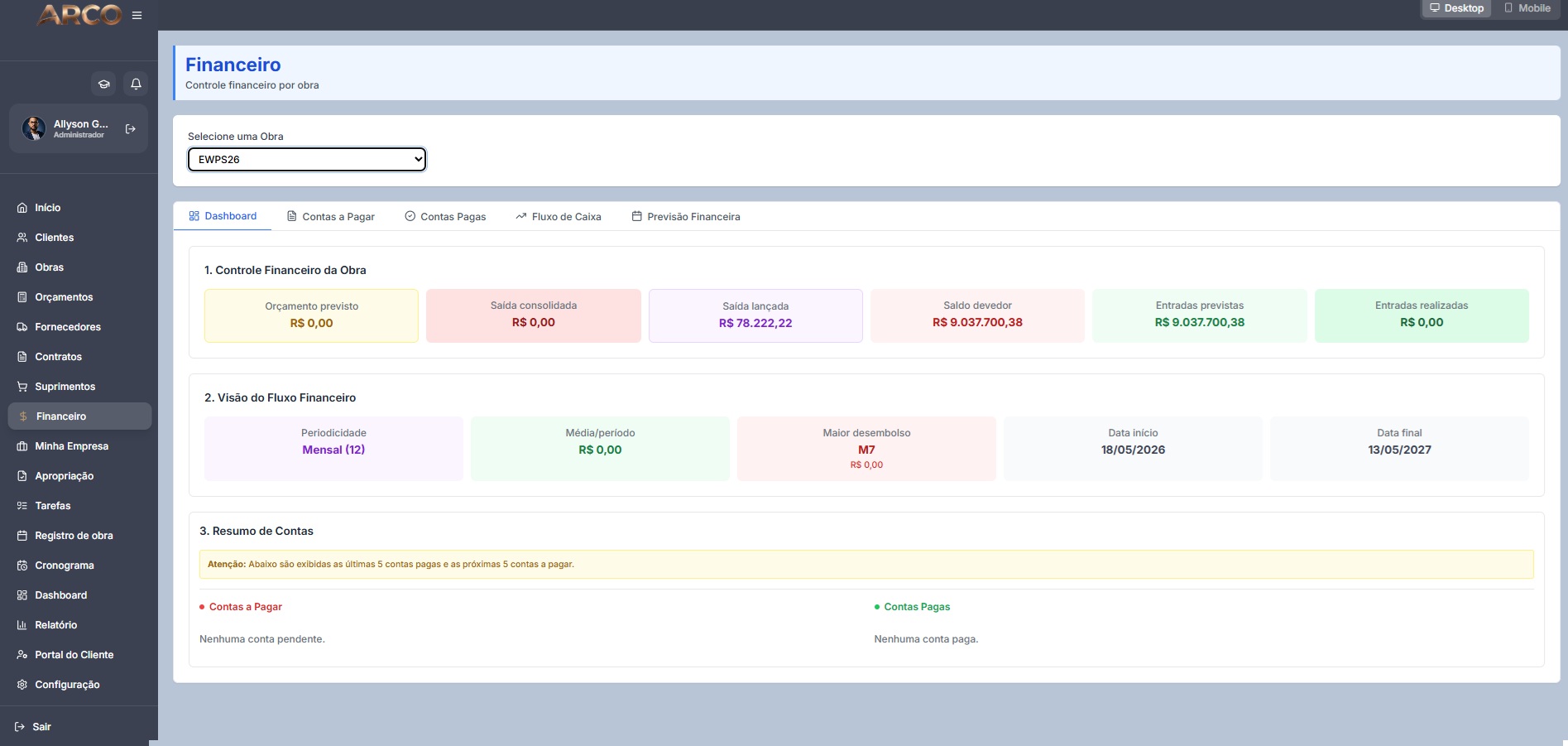Click the Orçamentos calculator icon
The image size is (1568, 746).
[22, 297]
